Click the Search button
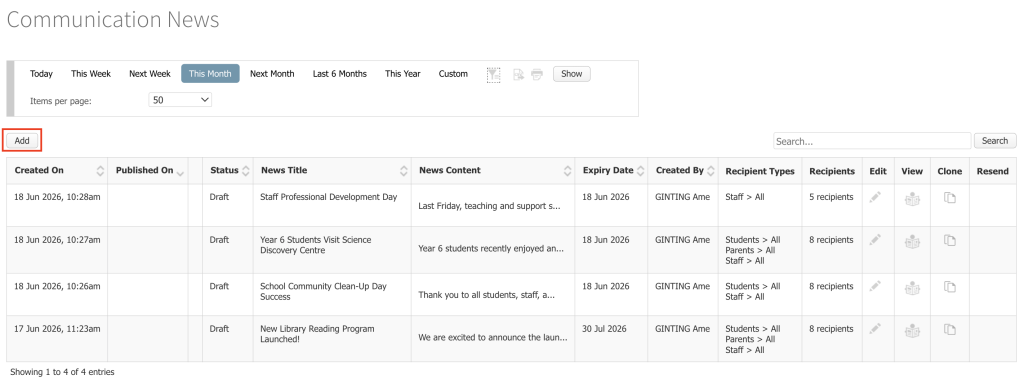This screenshot has height=384, width=1024. [x=995, y=140]
